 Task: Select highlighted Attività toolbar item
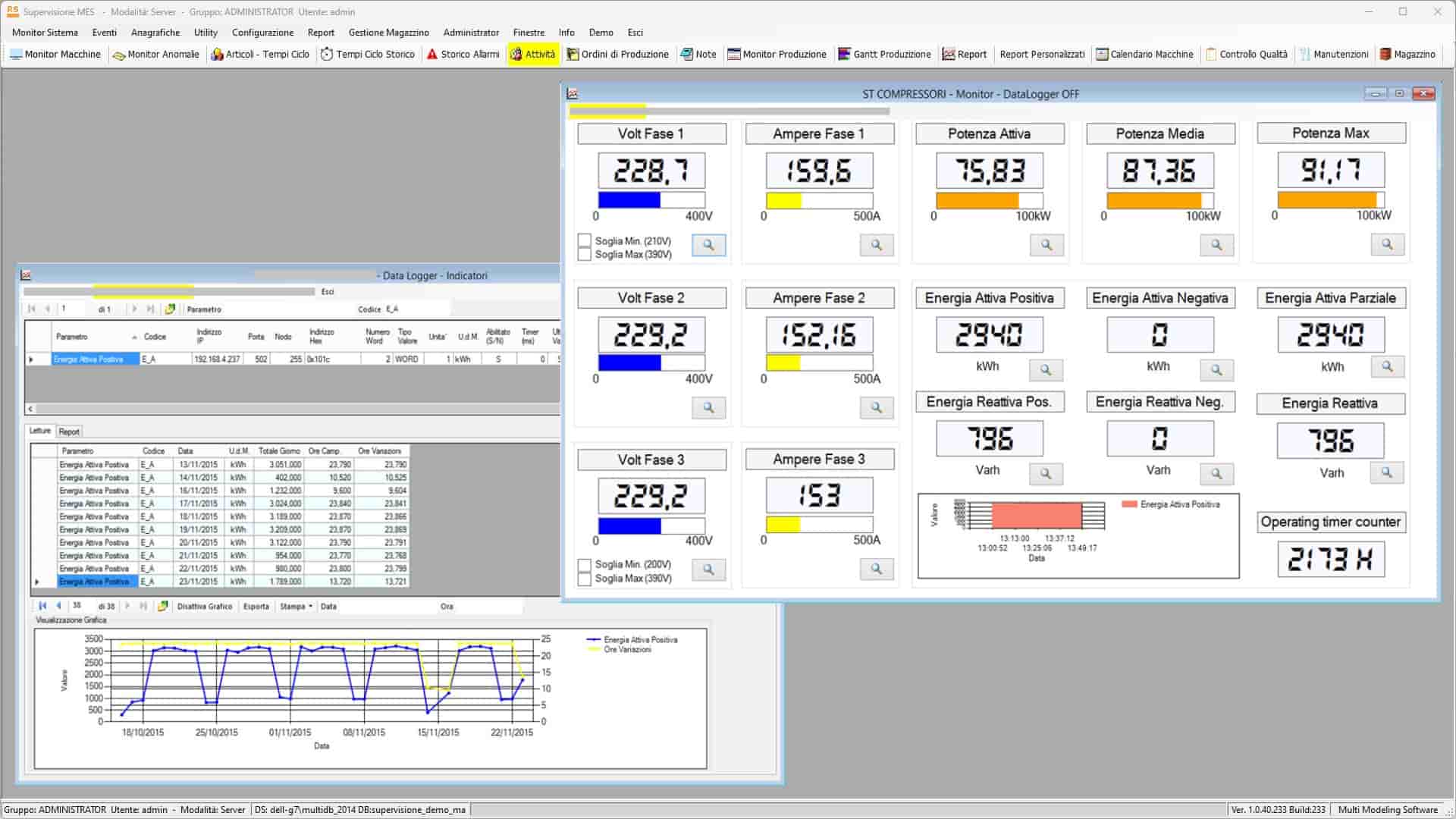(x=532, y=55)
